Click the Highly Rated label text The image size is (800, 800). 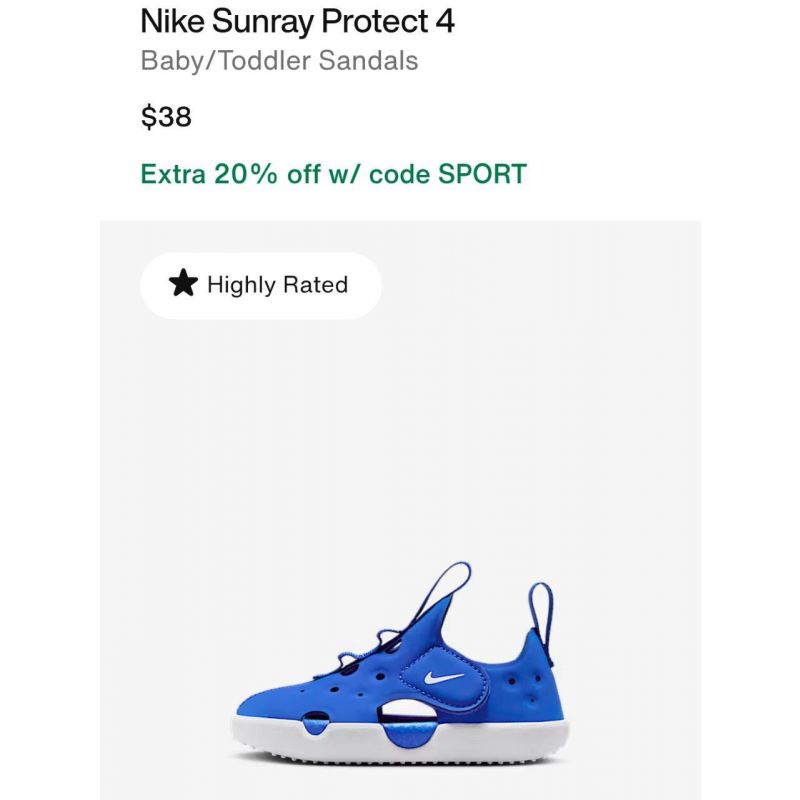[278, 285]
